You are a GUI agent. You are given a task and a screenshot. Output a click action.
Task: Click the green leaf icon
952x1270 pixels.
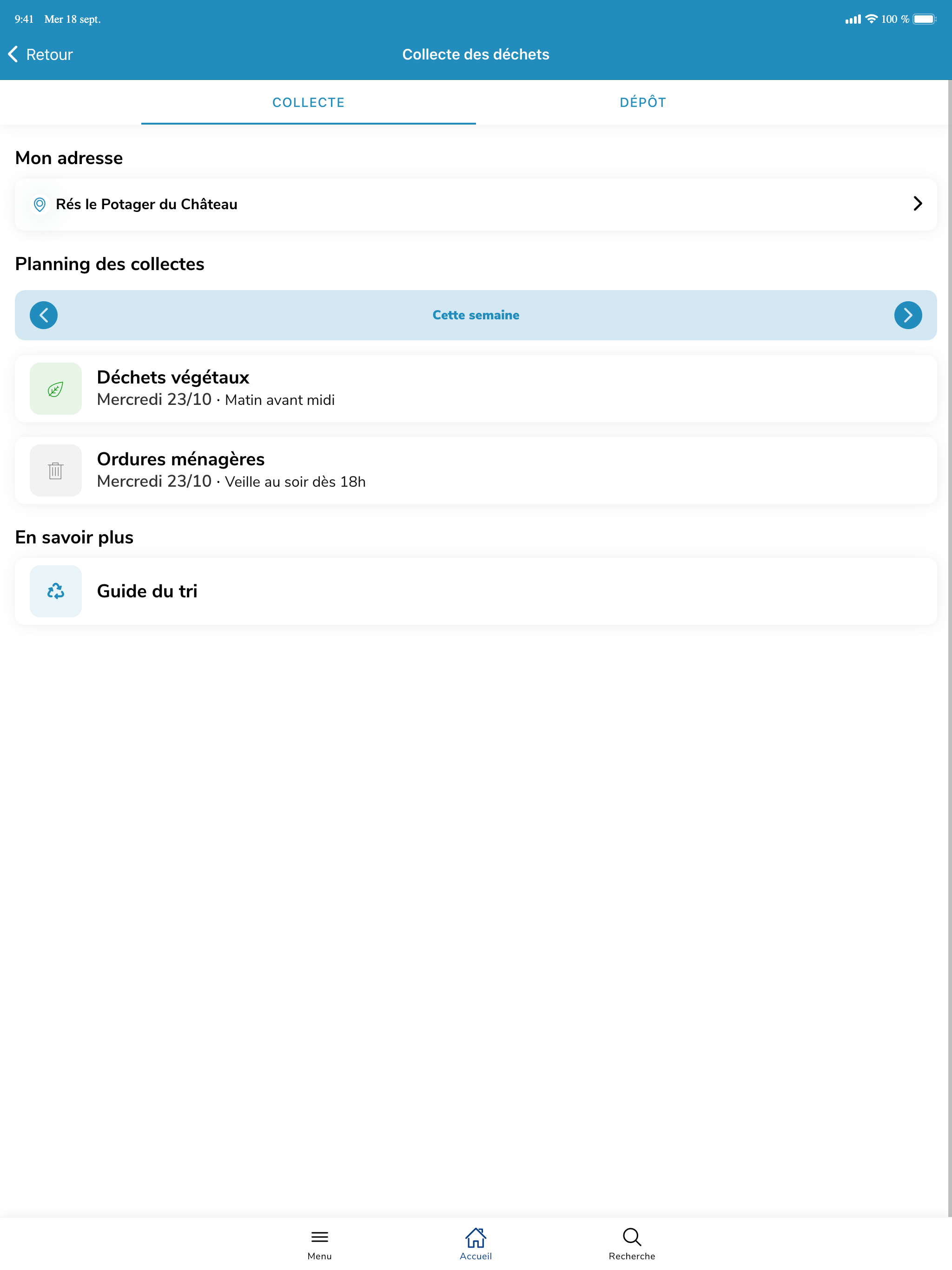56,389
